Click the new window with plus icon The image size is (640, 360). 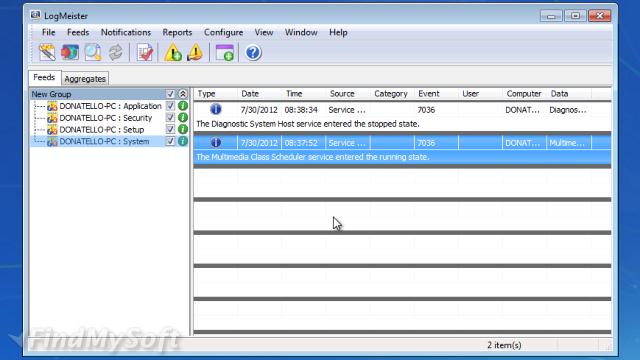pos(224,53)
